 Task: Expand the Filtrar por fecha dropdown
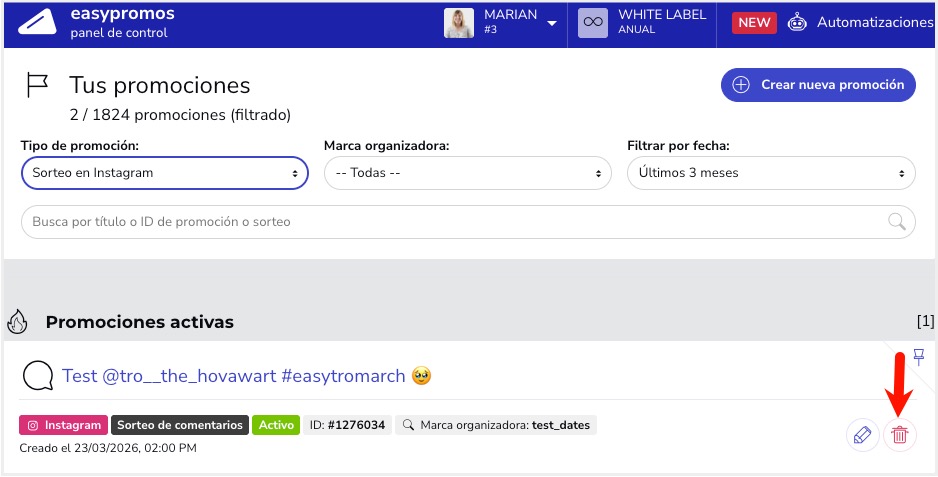tap(770, 173)
